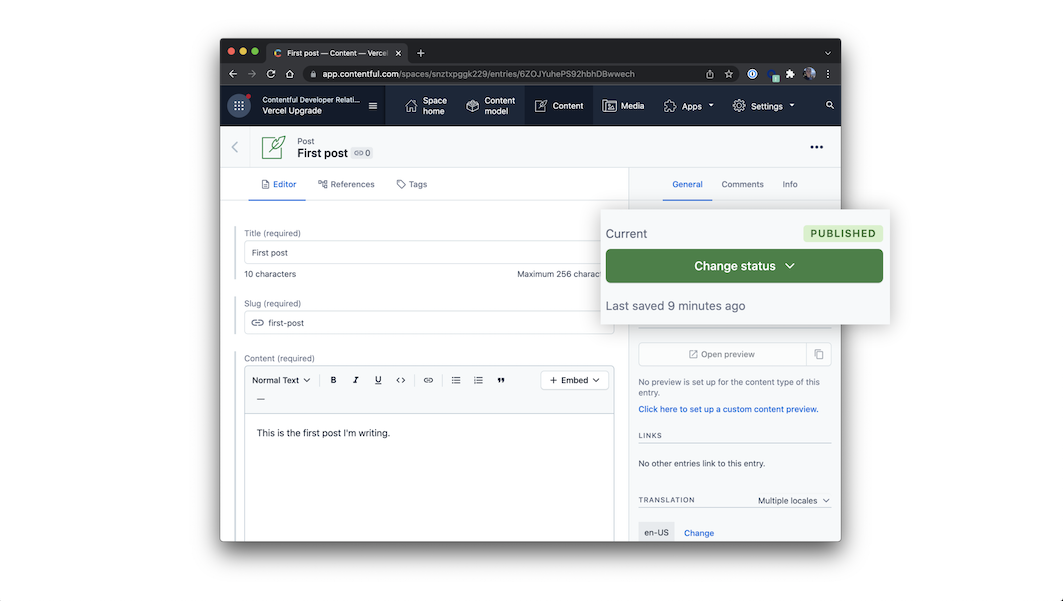Expand the Embed dropdown
The height and width of the screenshot is (601, 1063).
tap(574, 380)
